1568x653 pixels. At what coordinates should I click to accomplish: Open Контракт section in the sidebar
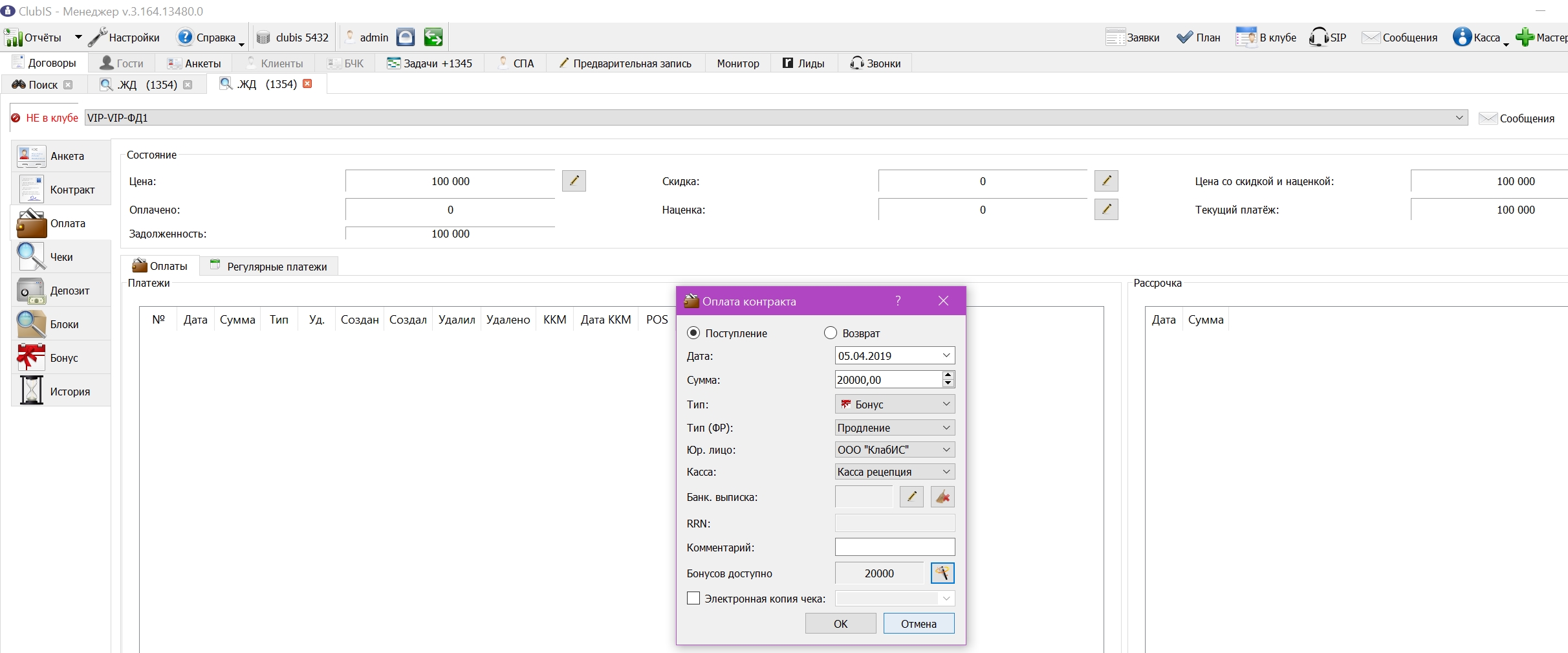tap(61, 190)
